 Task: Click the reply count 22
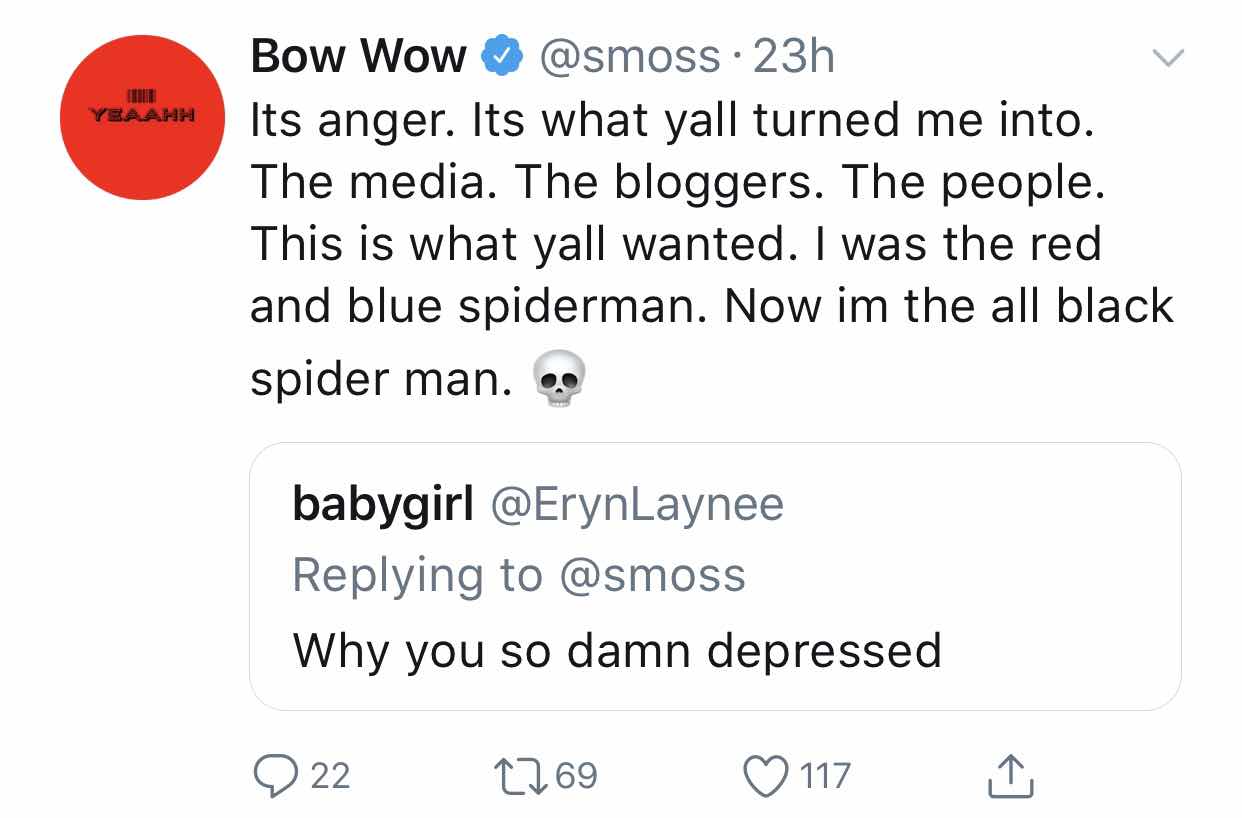(331, 776)
